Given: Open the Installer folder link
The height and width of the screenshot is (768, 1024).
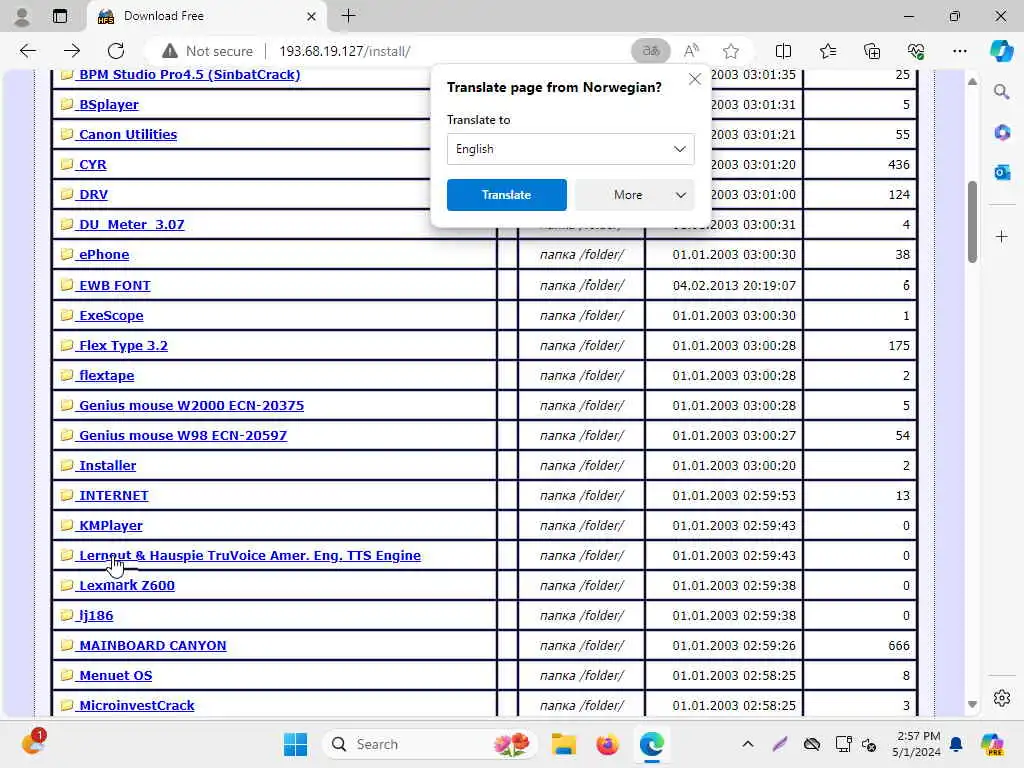Looking at the screenshot, I should click(107, 466).
